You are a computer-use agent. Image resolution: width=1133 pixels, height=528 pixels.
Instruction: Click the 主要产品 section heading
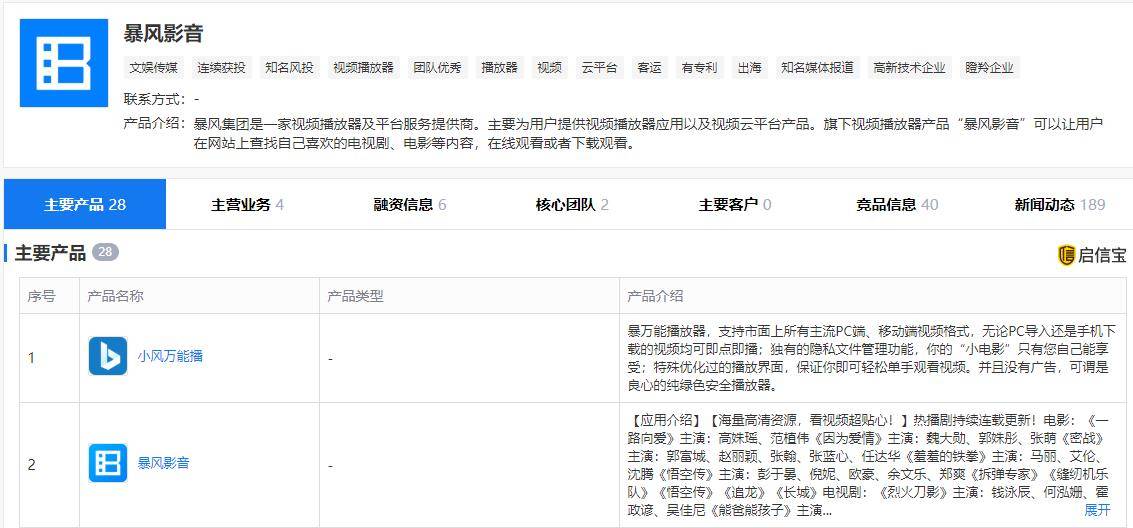pyautogui.click(x=51, y=253)
